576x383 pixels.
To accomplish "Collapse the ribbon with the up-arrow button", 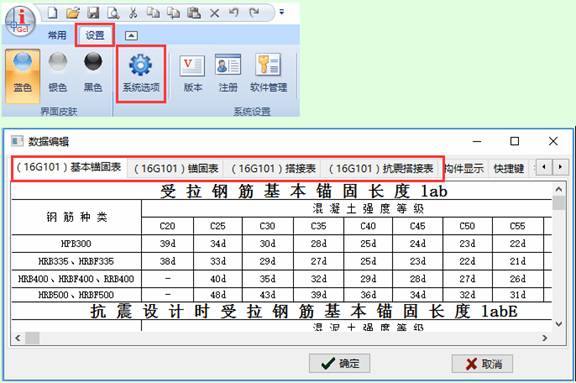I will point(131,36).
